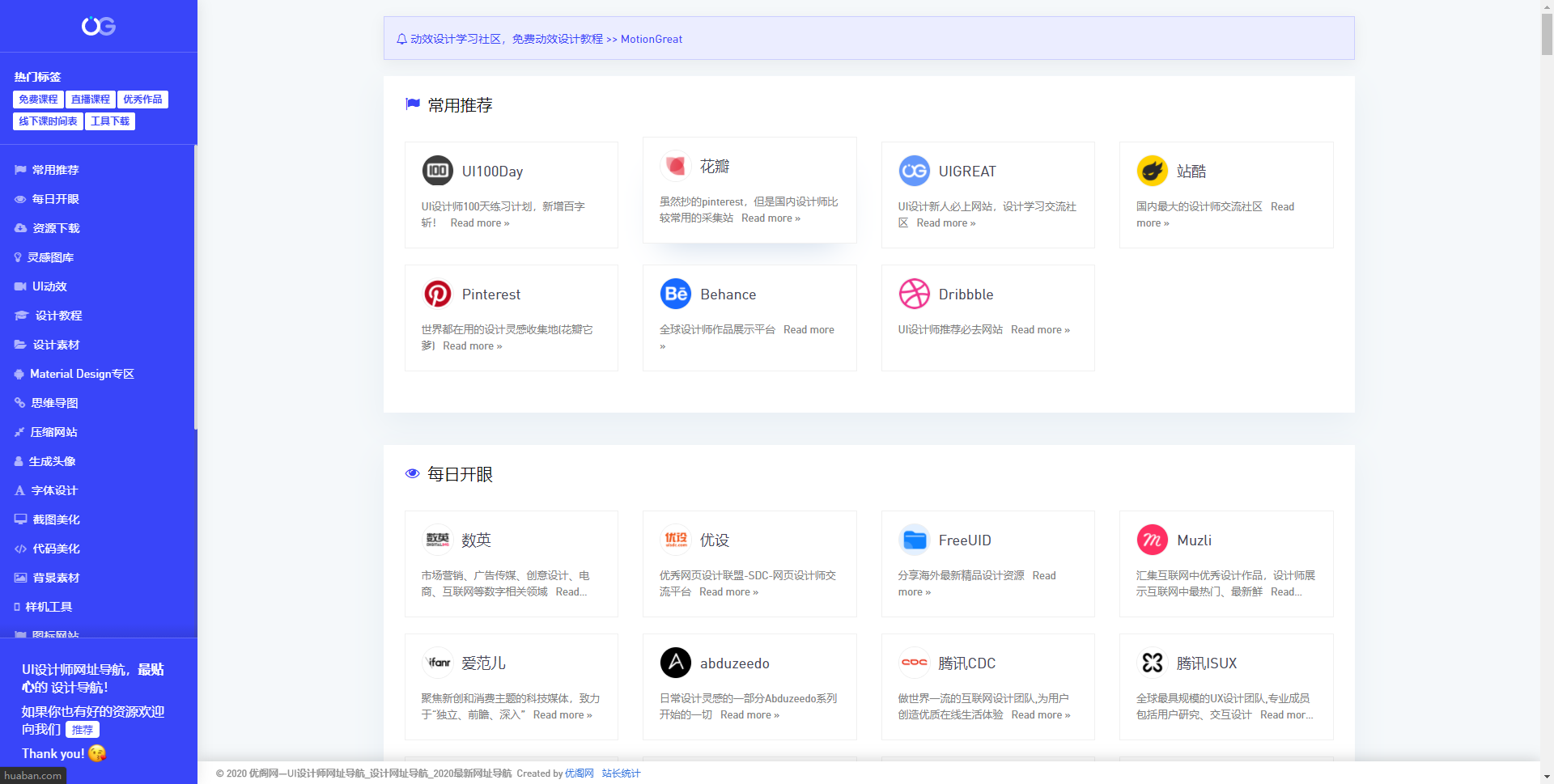1554x784 pixels.
Task: Select the Dribbble icon
Action: click(x=914, y=294)
